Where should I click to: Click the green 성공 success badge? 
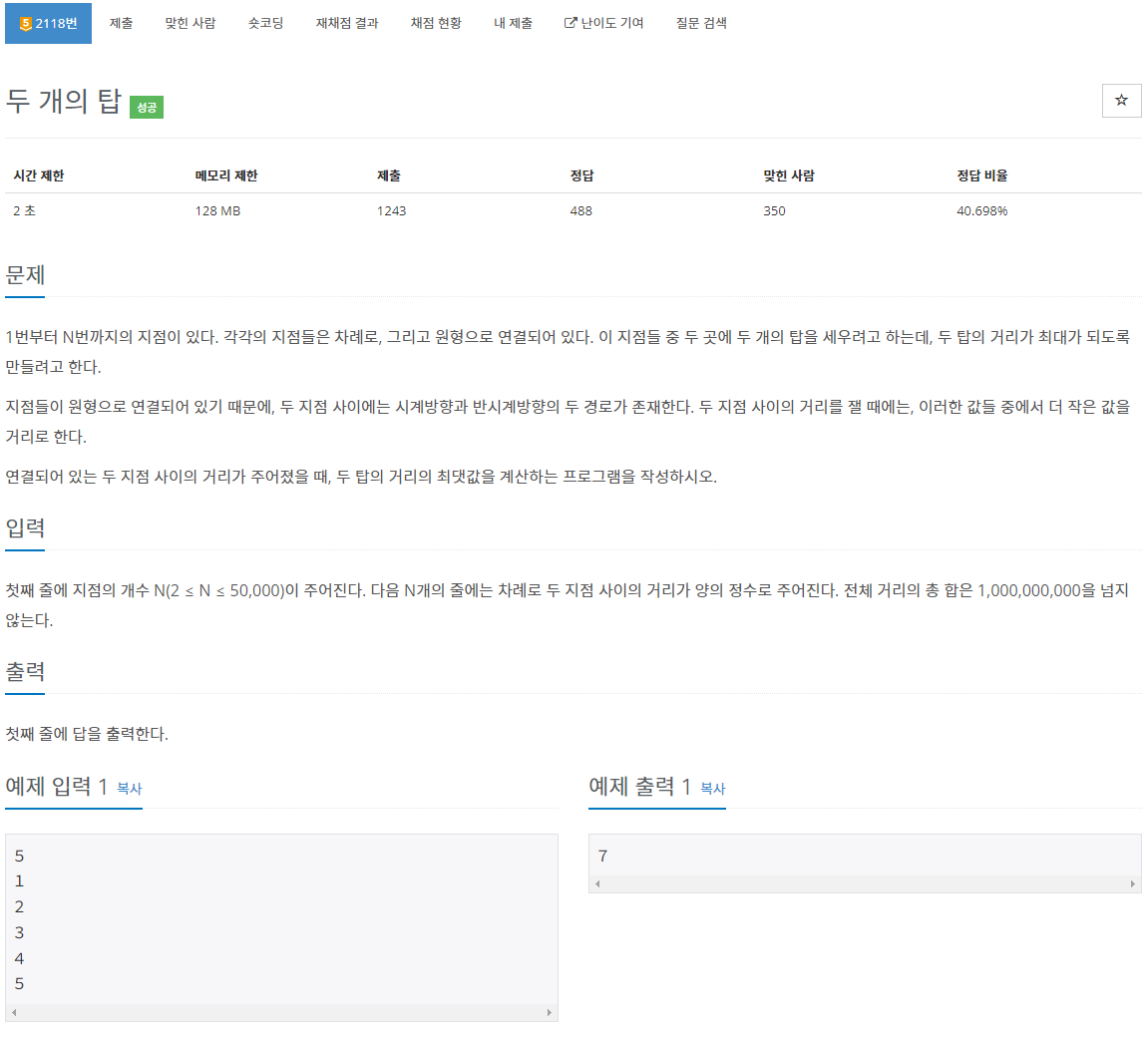click(147, 107)
